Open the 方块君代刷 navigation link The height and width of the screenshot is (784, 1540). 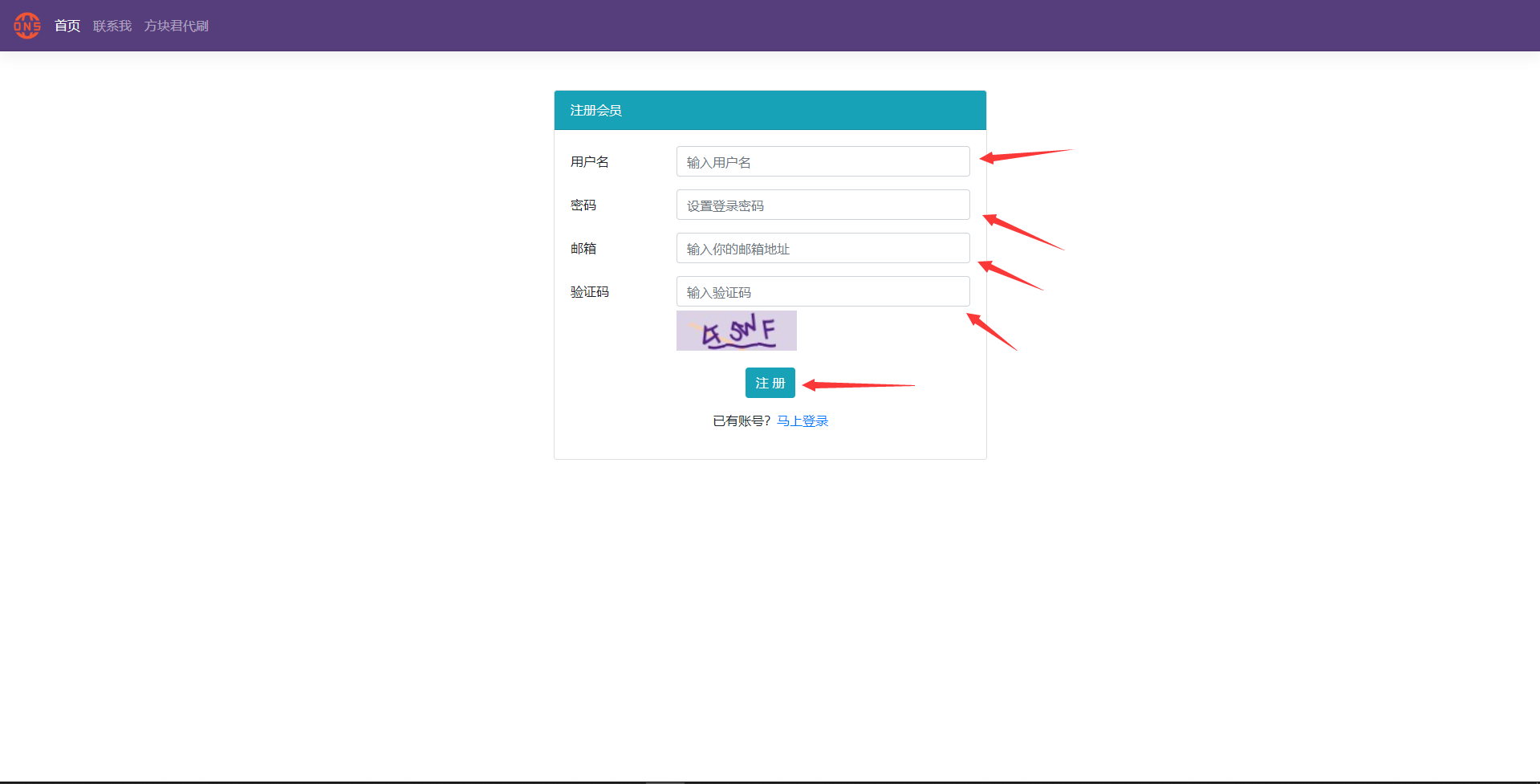177,26
